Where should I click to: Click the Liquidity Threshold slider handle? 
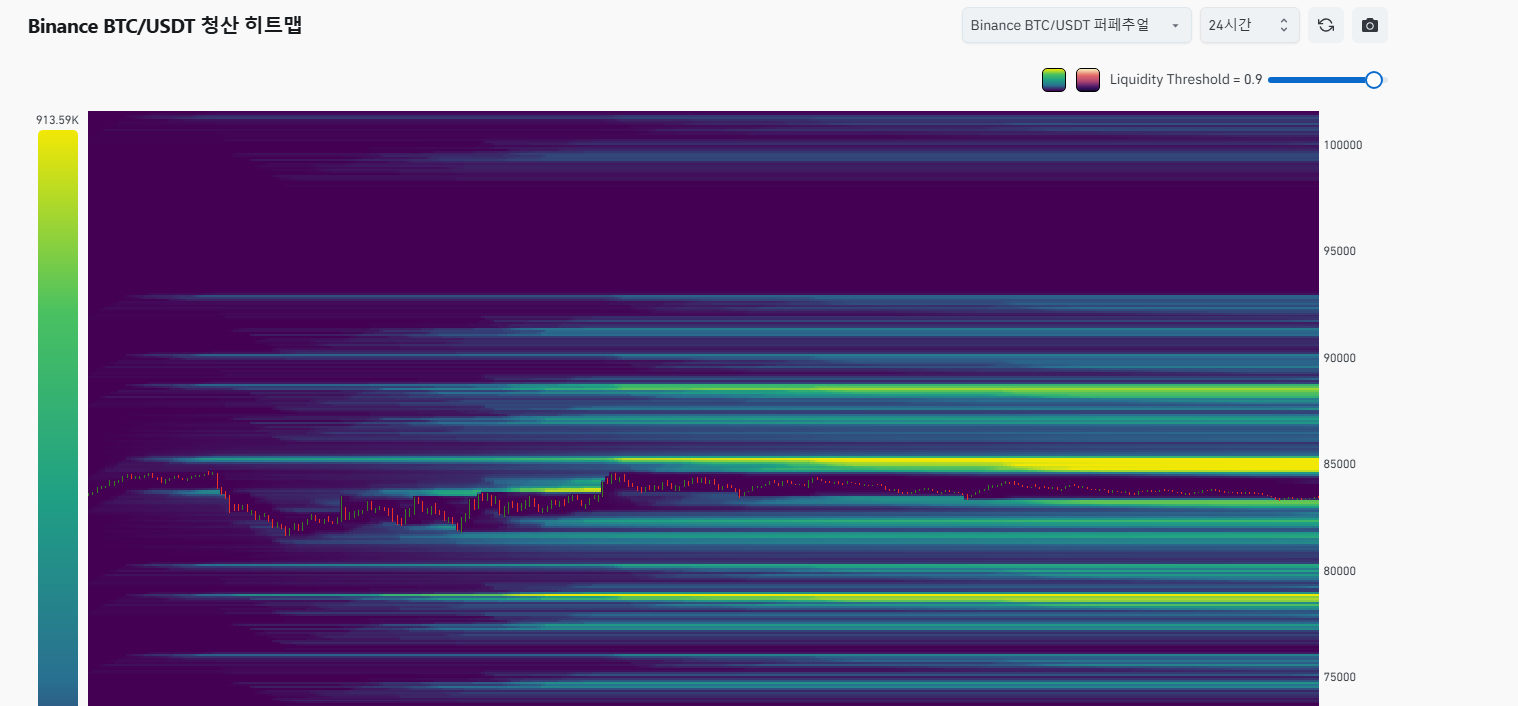click(x=1374, y=80)
